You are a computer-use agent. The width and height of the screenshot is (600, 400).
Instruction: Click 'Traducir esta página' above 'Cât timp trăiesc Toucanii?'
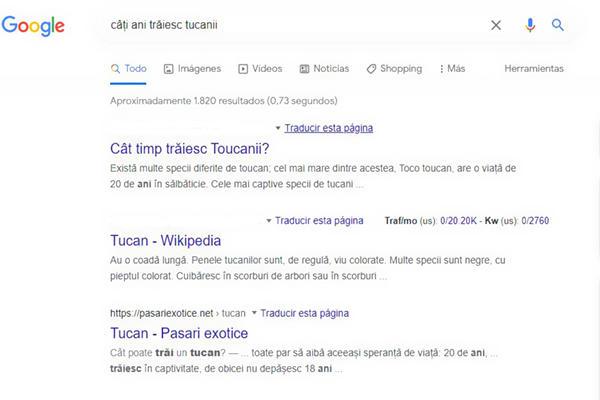[329, 128]
